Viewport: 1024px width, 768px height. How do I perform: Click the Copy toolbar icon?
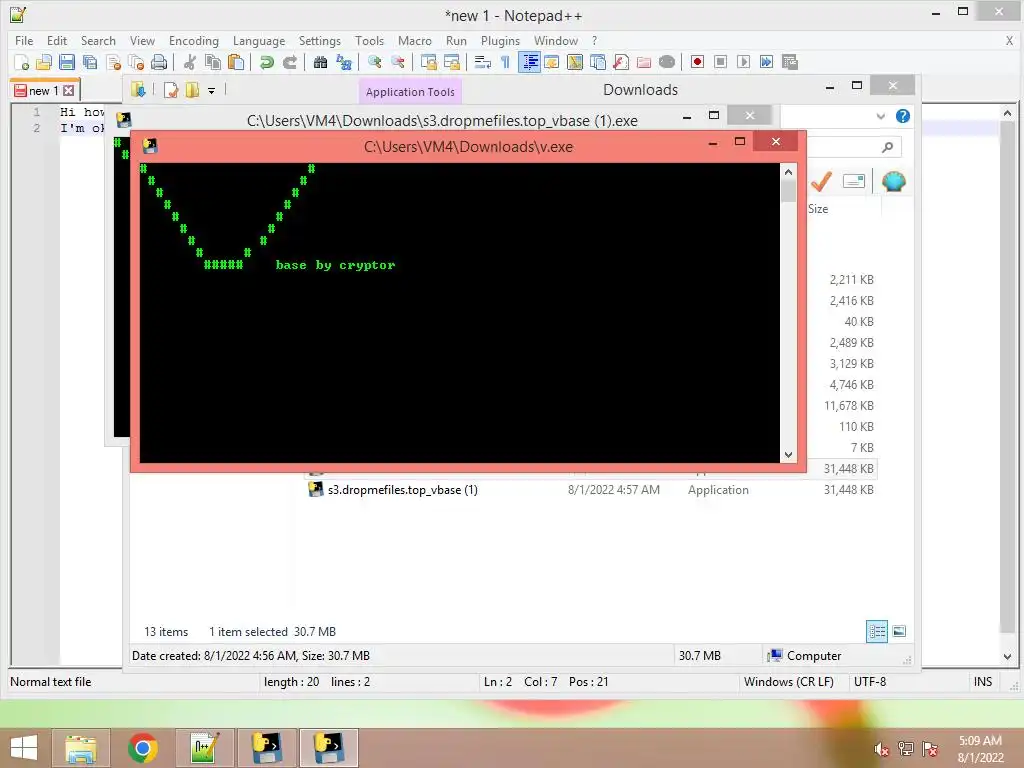[213, 62]
